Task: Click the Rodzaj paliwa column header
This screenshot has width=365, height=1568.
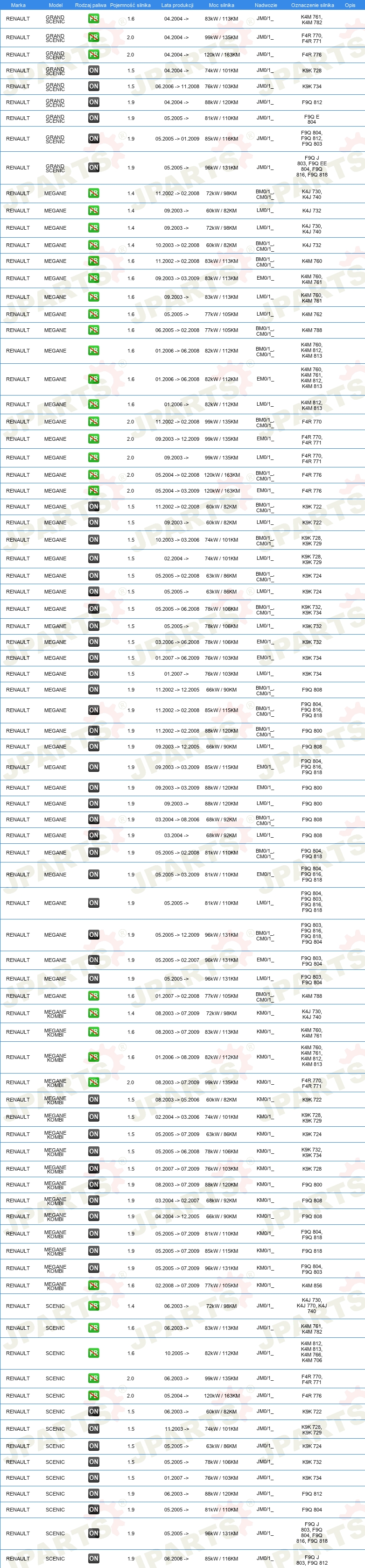Action: (91, 5)
